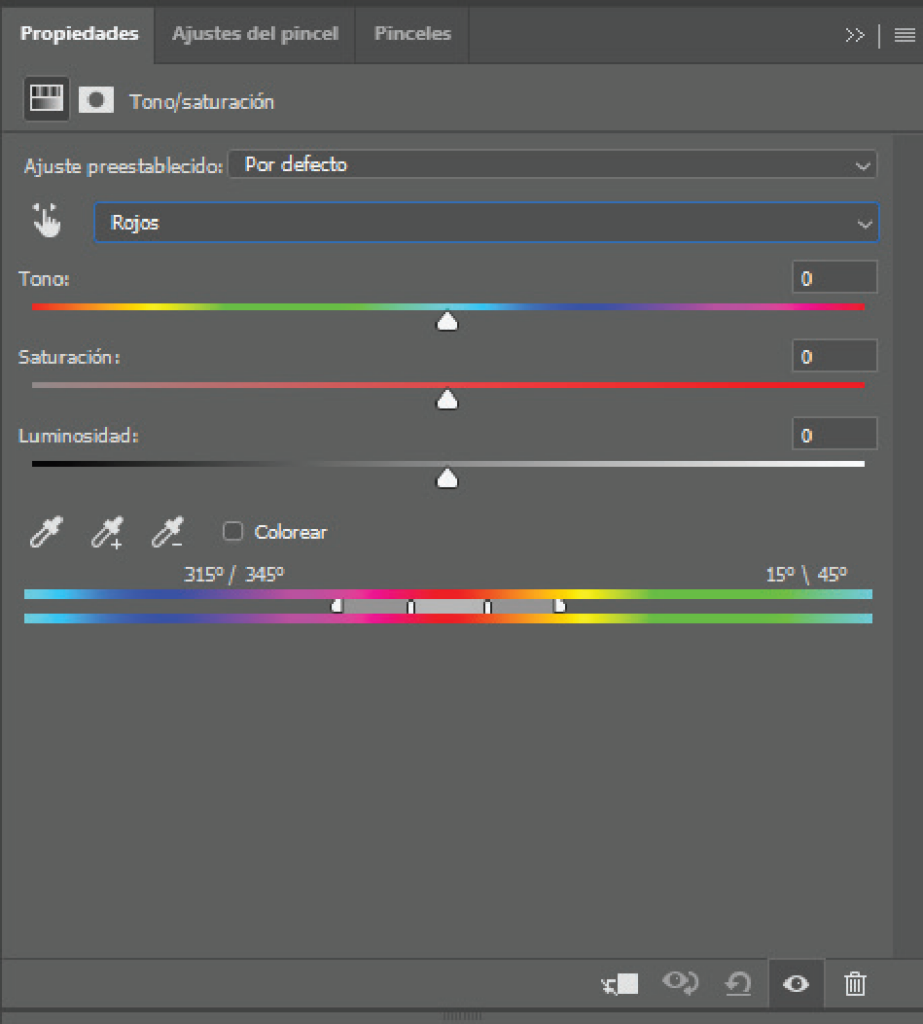Click the Saturación value field

point(835,357)
